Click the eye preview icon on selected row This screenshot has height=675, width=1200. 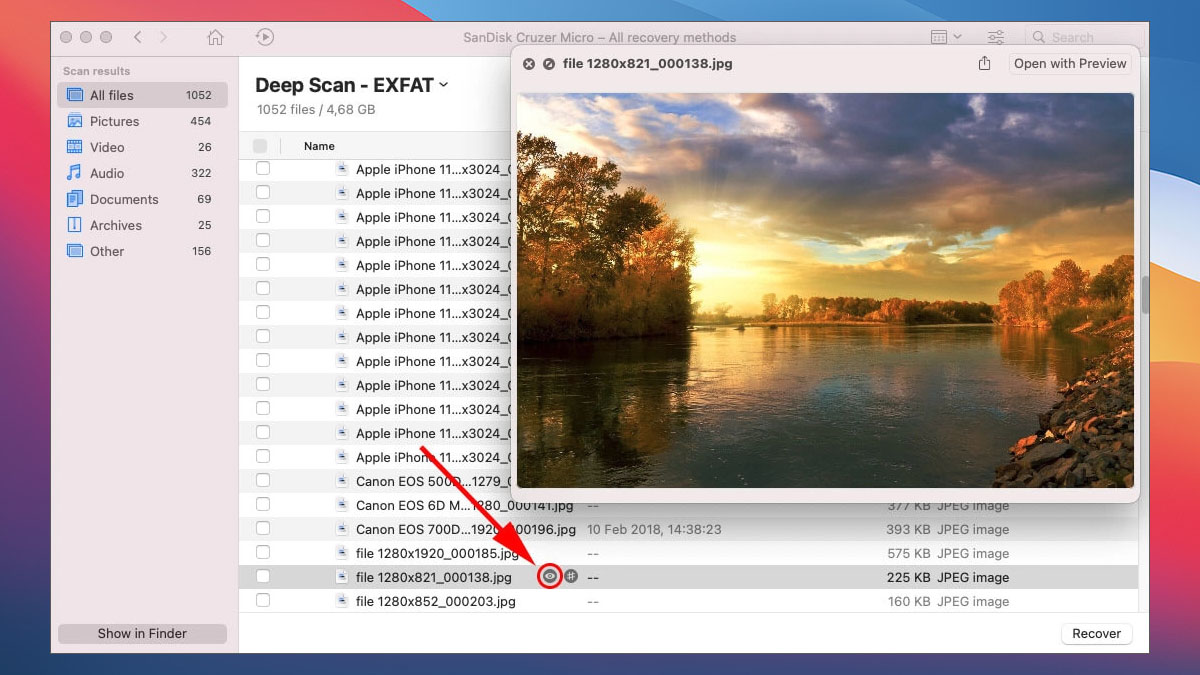click(x=550, y=576)
